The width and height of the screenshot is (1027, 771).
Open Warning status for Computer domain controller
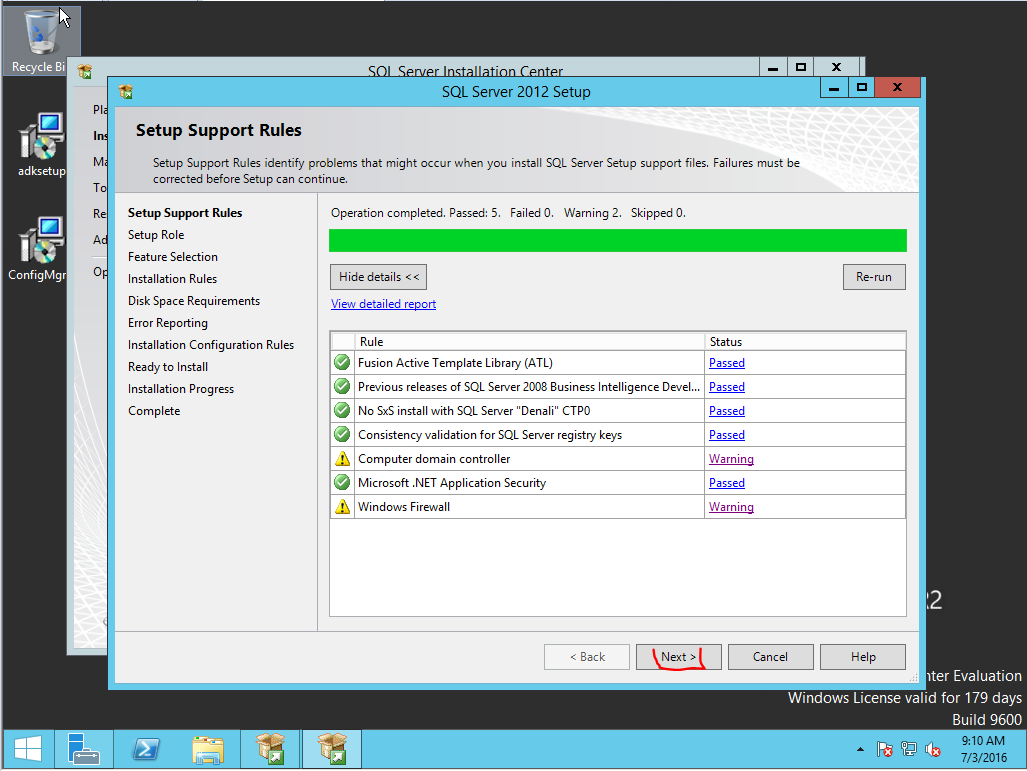731,459
